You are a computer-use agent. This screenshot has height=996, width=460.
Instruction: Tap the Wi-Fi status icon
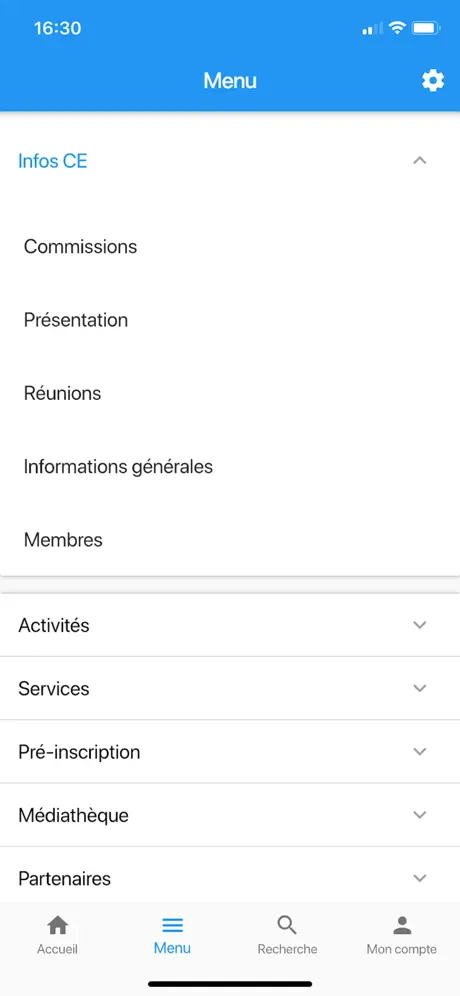pos(398,28)
